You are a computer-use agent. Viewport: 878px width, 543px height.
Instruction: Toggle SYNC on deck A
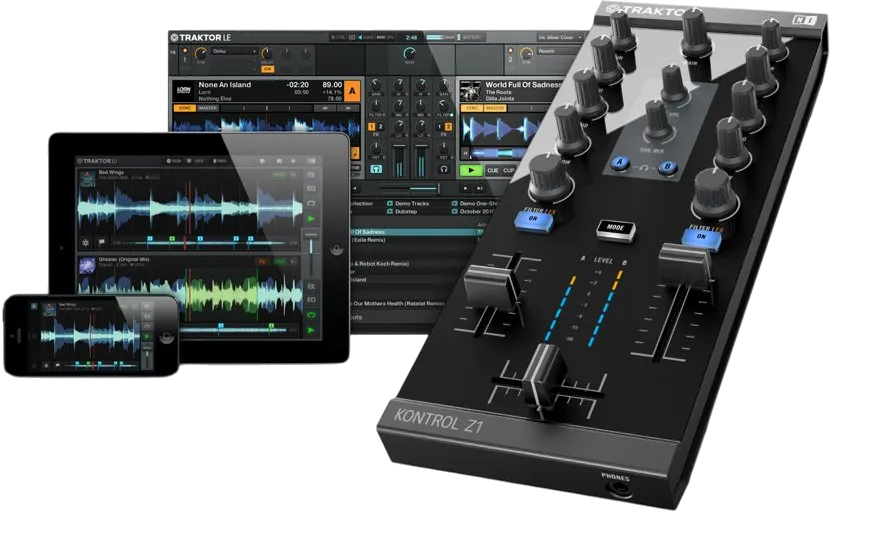(185, 108)
